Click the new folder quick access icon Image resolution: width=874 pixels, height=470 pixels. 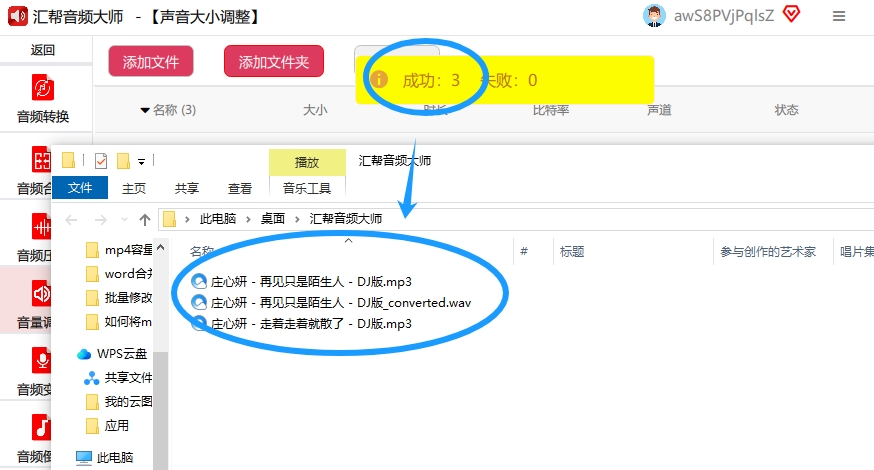point(123,161)
